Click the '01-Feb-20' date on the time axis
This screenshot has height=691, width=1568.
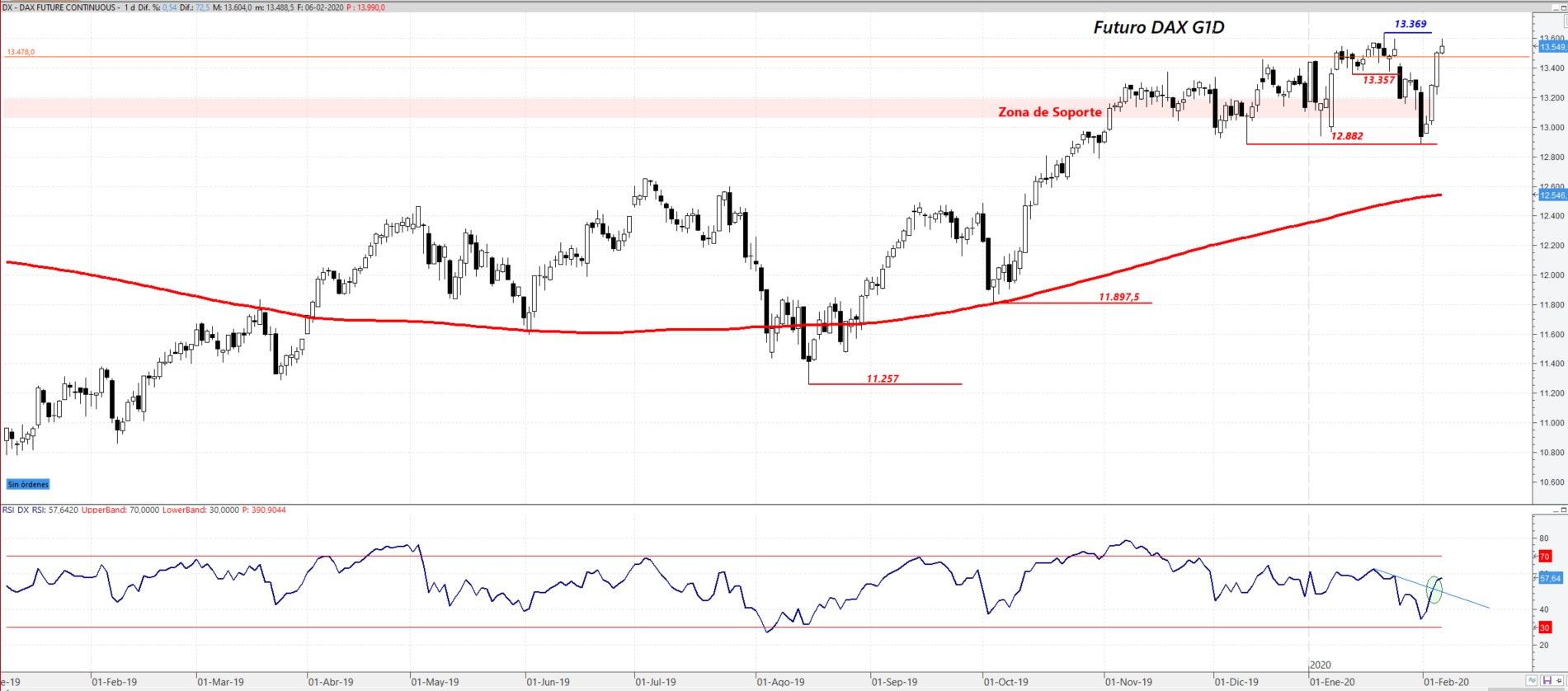1446,682
